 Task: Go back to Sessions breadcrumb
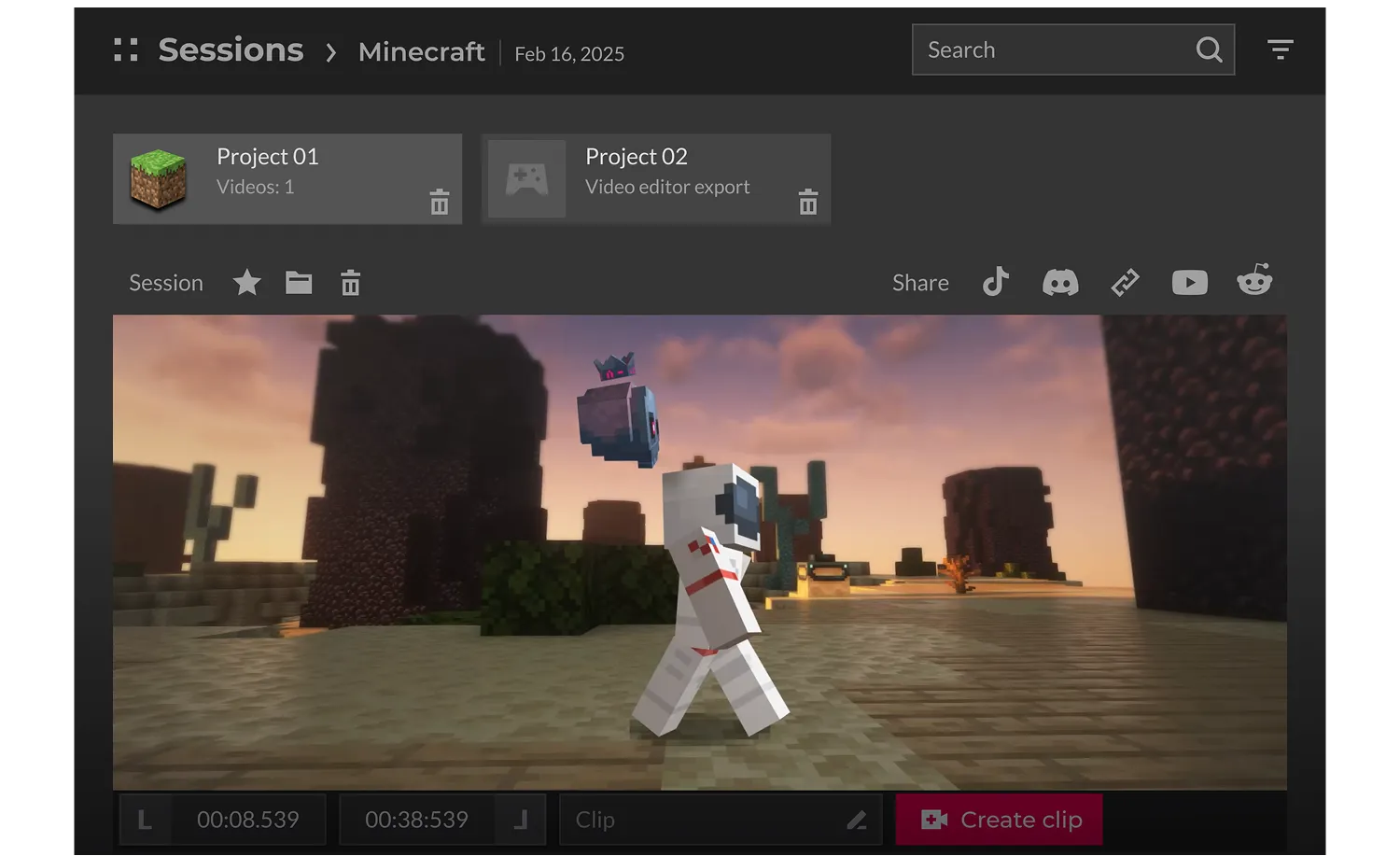point(231,49)
